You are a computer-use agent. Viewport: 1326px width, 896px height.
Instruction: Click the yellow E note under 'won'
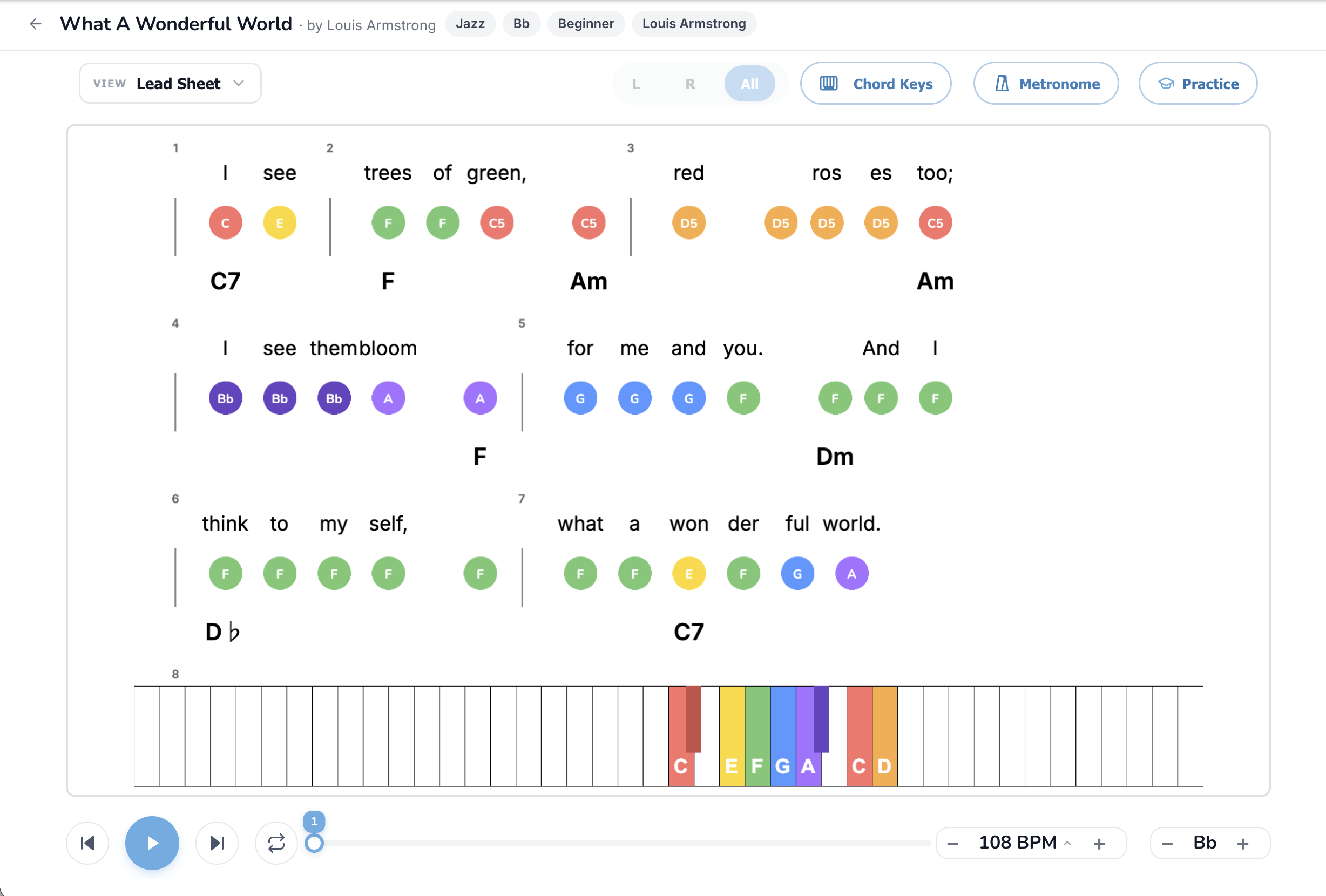coord(689,573)
